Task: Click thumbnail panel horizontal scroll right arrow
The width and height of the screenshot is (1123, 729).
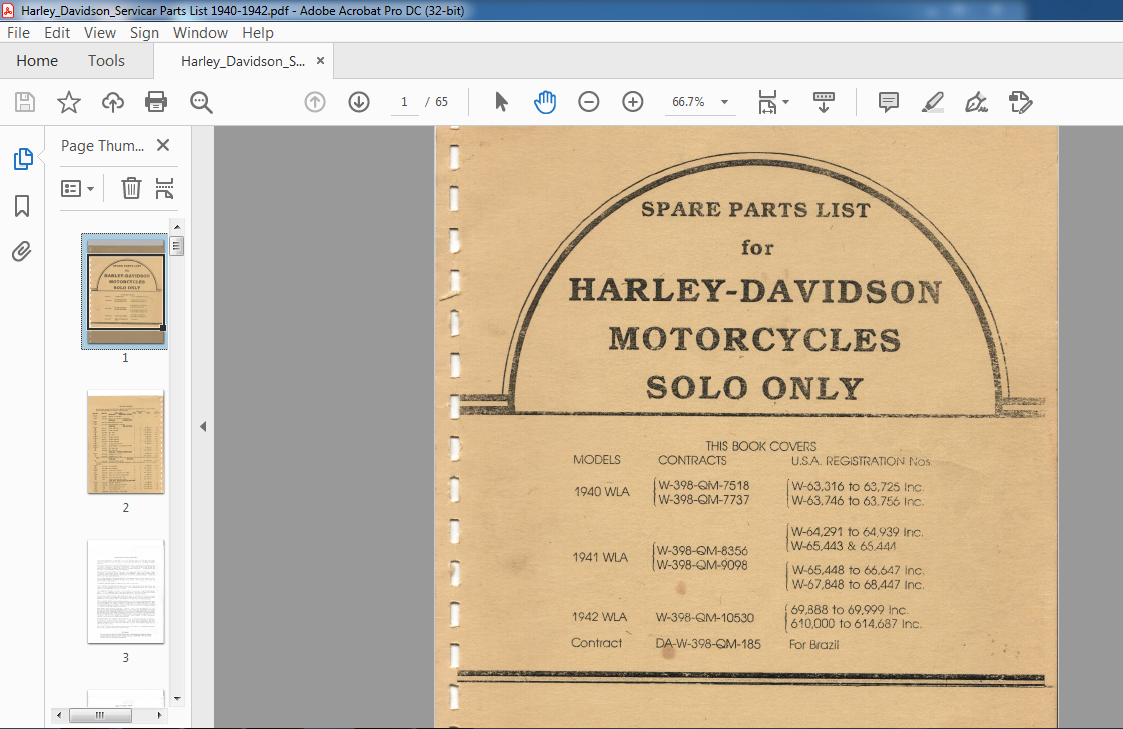Action: pyautogui.click(x=159, y=715)
